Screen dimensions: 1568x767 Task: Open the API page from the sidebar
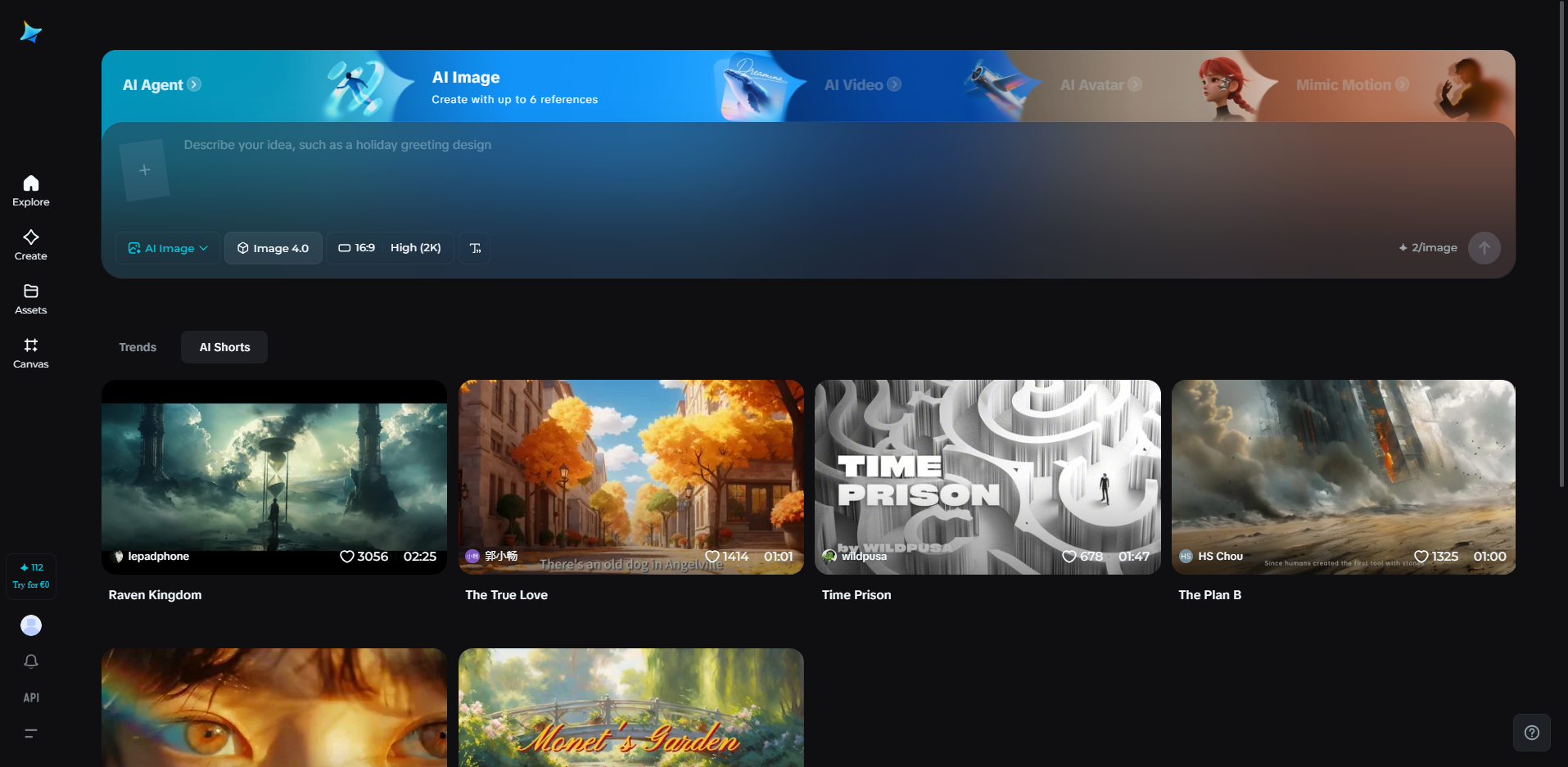point(30,697)
